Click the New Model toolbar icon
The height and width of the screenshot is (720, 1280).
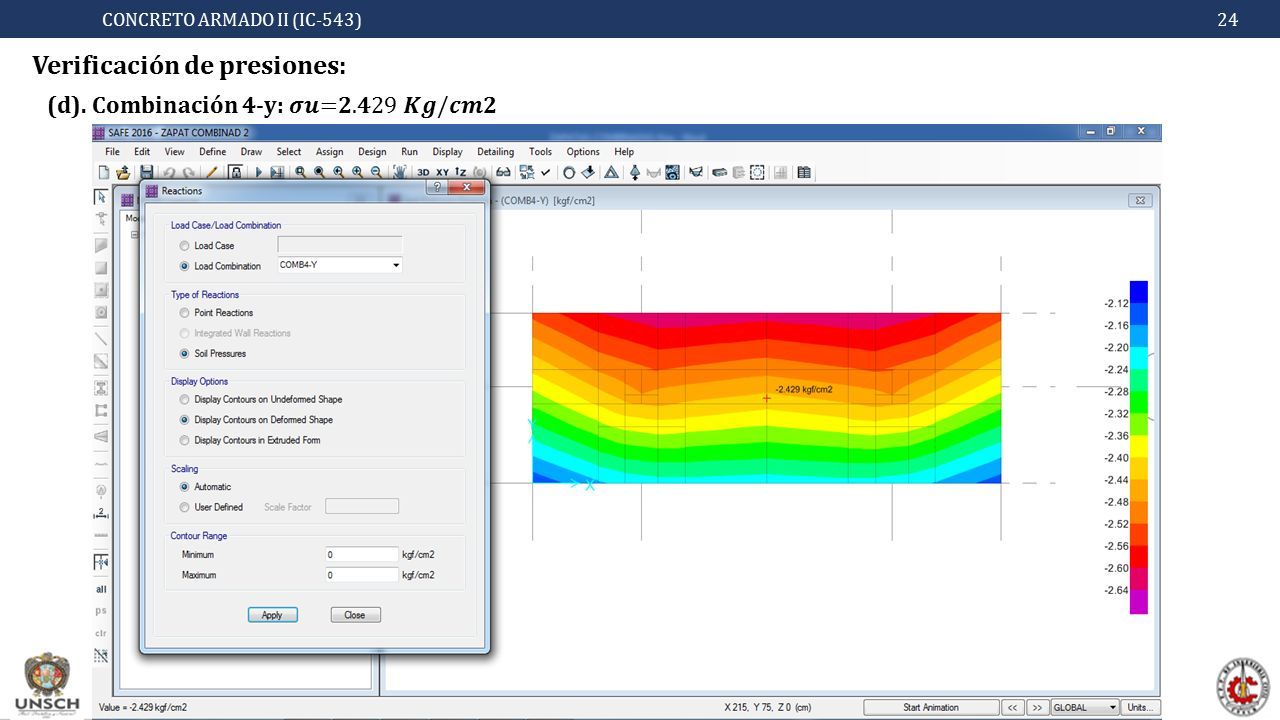point(103,172)
